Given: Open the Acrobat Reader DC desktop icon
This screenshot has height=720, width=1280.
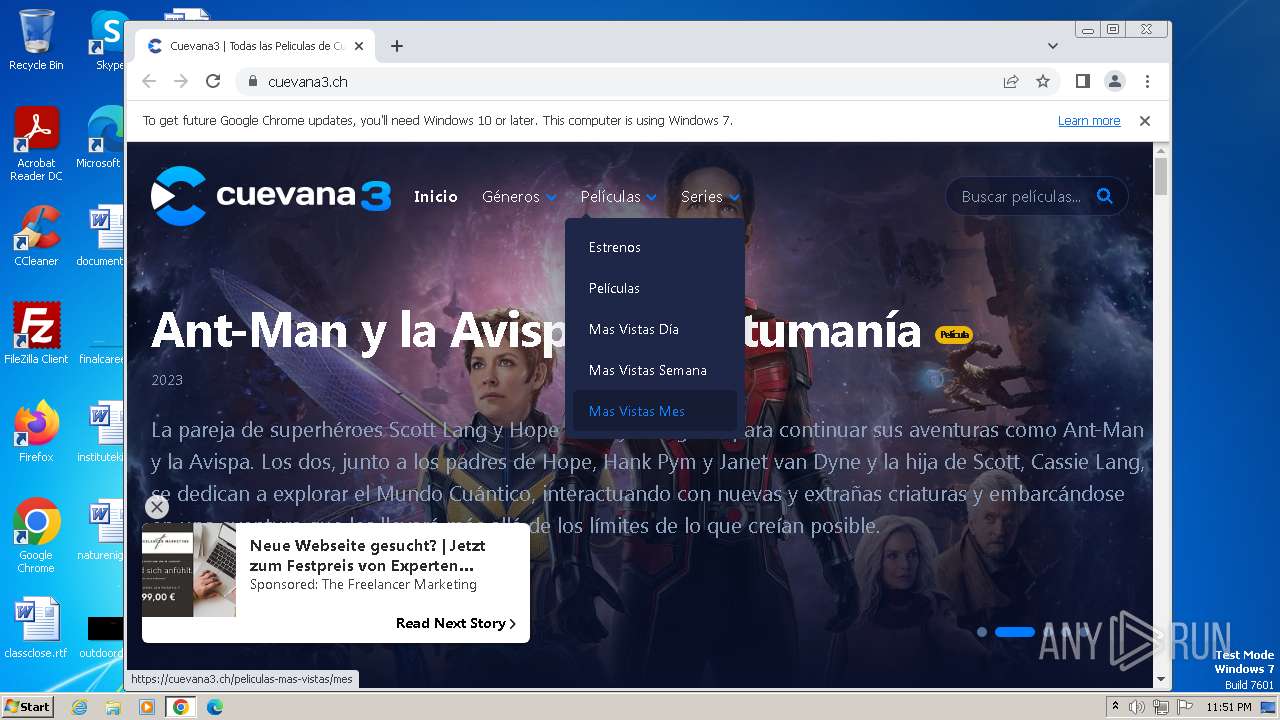Looking at the screenshot, I should pyautogui.click(x=36, y=145).
